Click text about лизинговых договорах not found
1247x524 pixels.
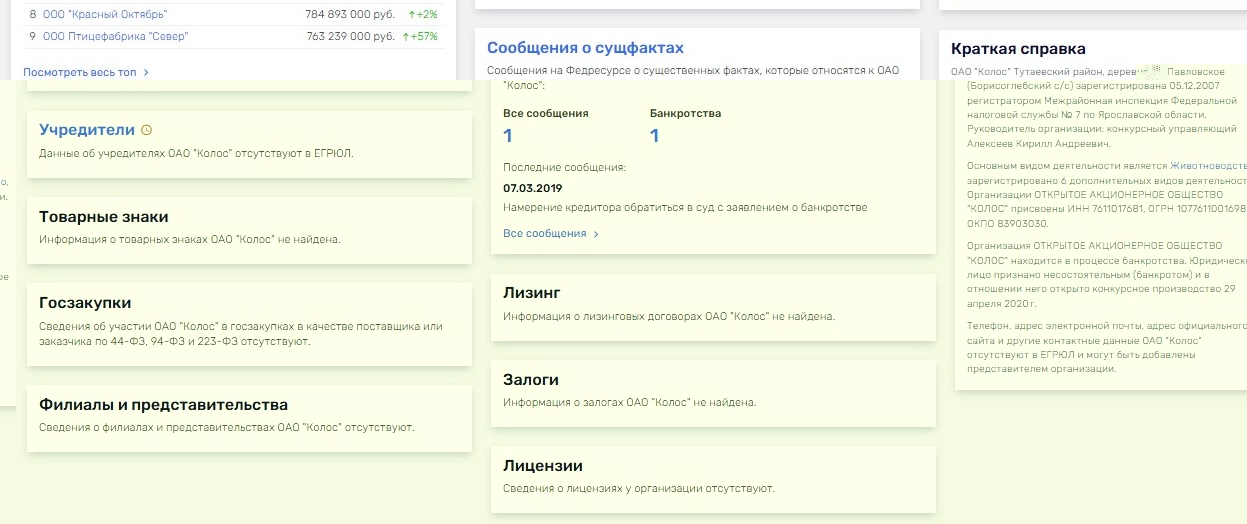(x=669, y=316)
